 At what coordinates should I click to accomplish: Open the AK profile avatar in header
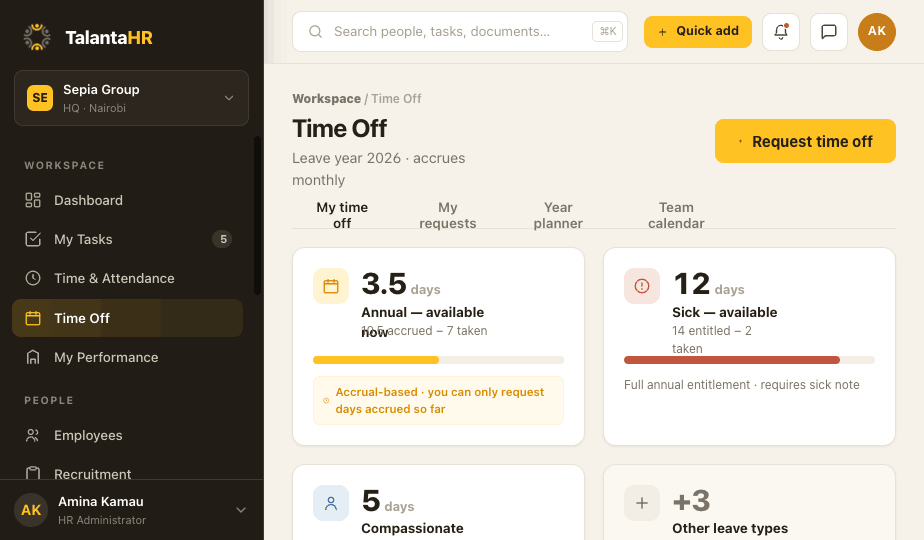click(x=877, y=31)
